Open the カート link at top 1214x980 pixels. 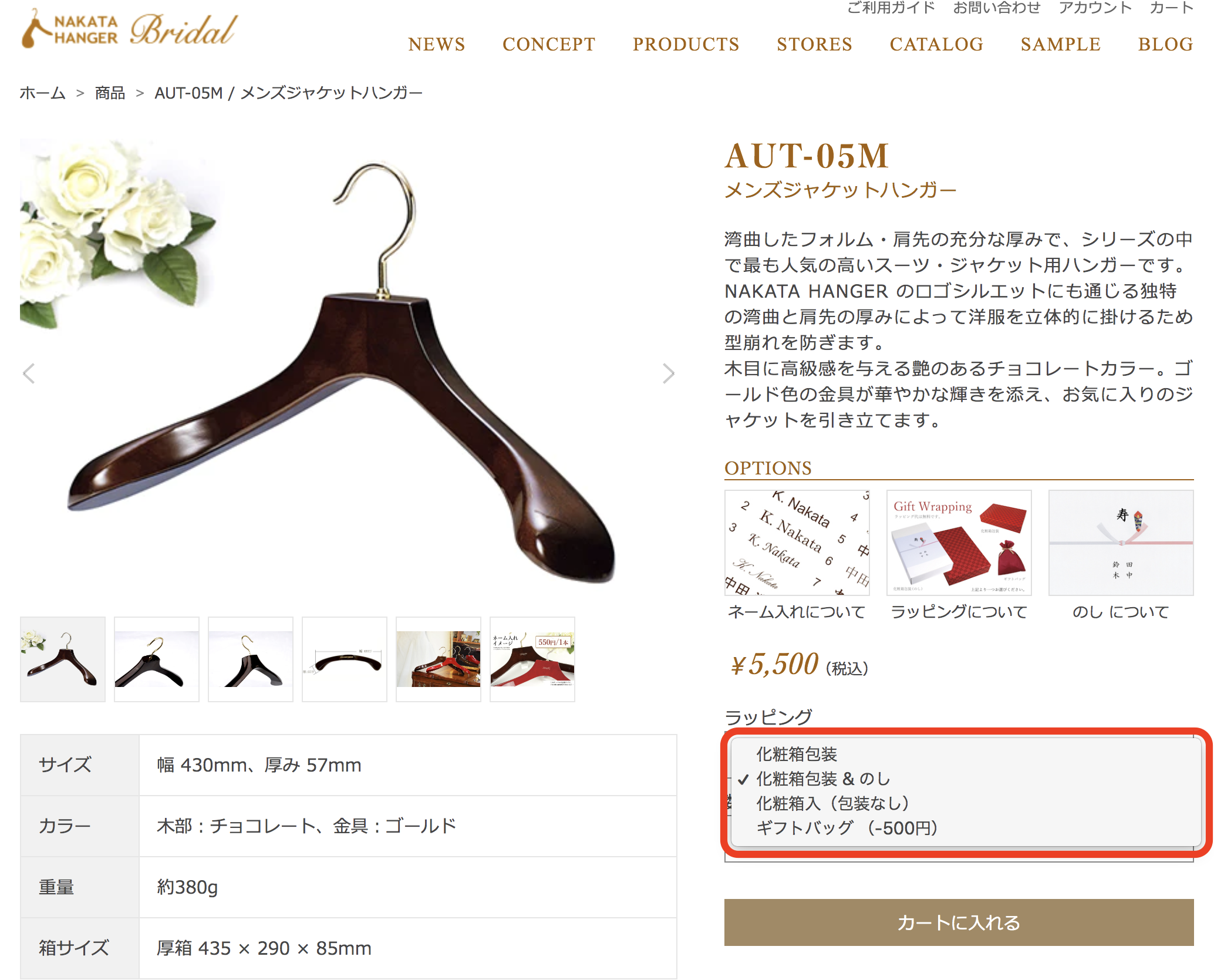tap(1171, 8)
